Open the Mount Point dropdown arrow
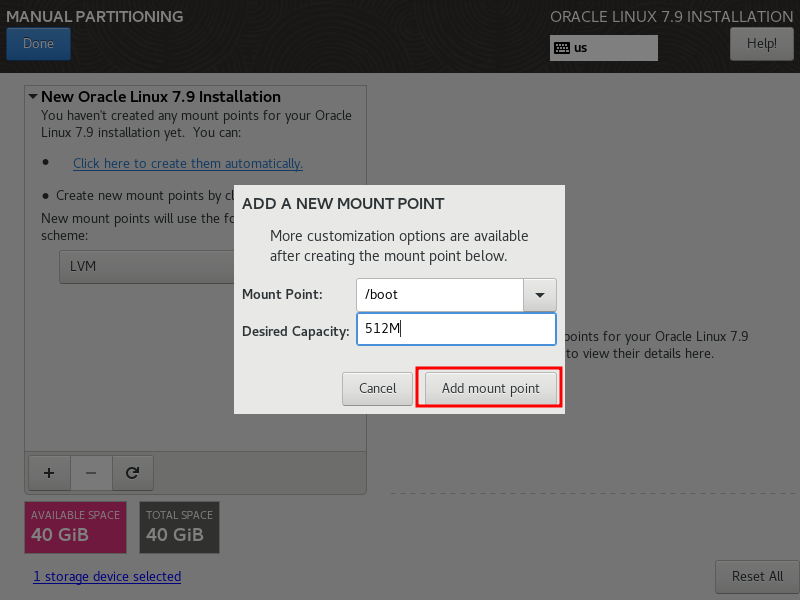 [539, 295]
